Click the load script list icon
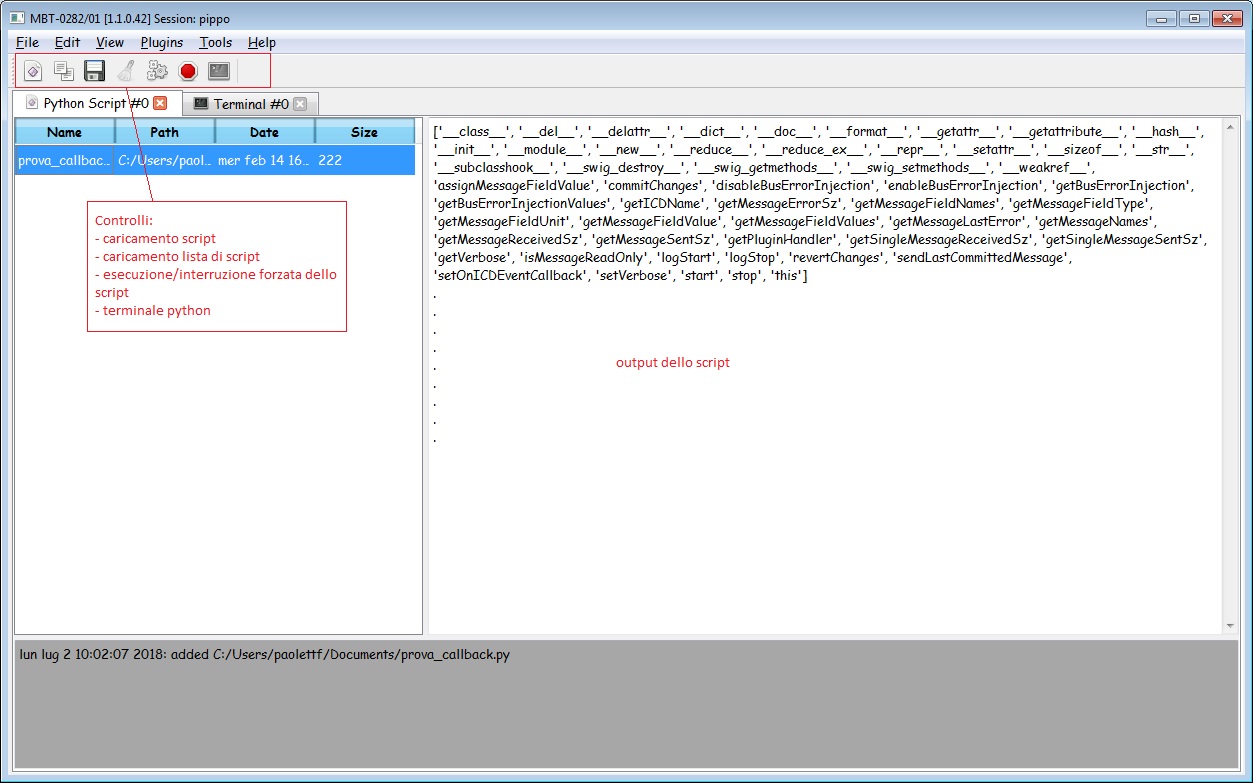Viewport: 1253px width, 783px height. click(x=64, y=71)
